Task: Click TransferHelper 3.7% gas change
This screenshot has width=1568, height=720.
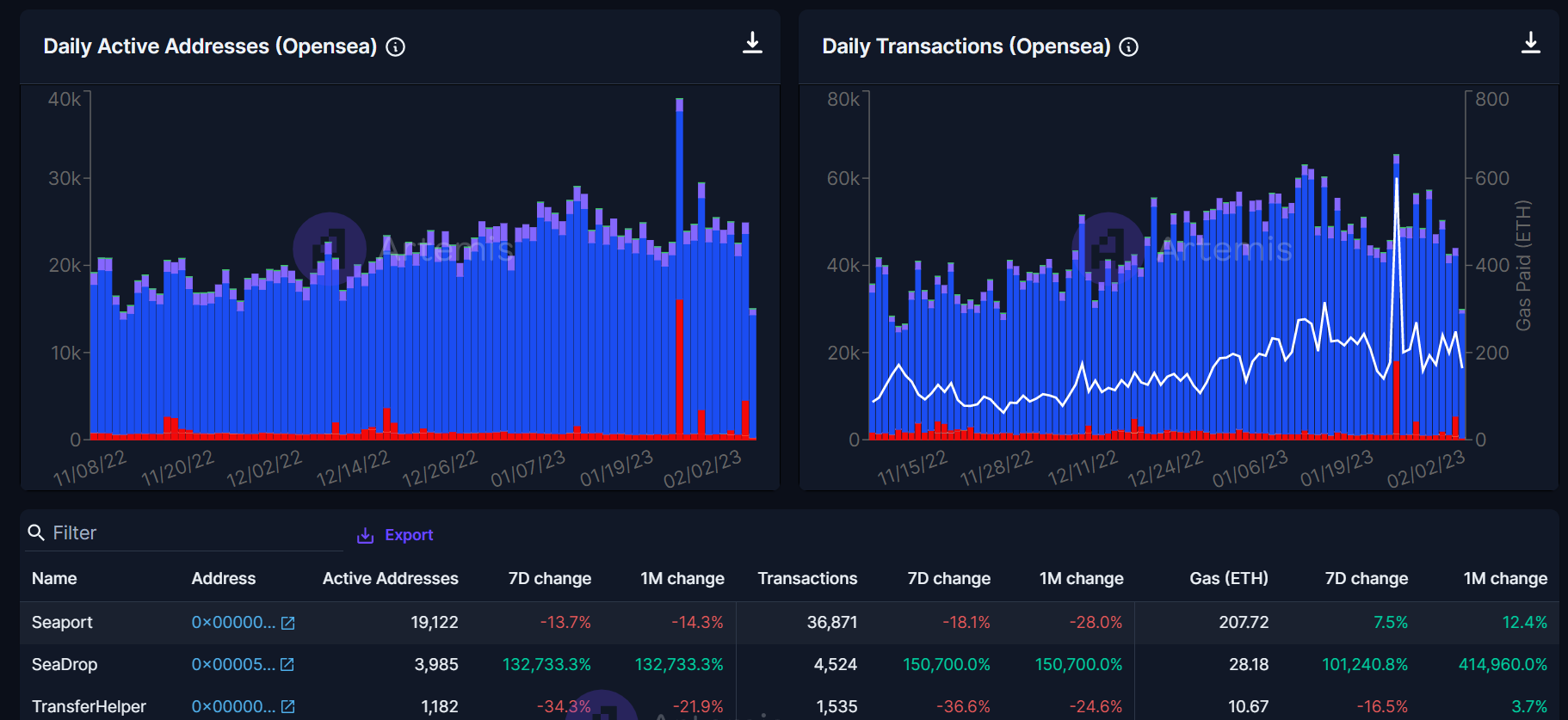Action: [x=1529, y=706]
